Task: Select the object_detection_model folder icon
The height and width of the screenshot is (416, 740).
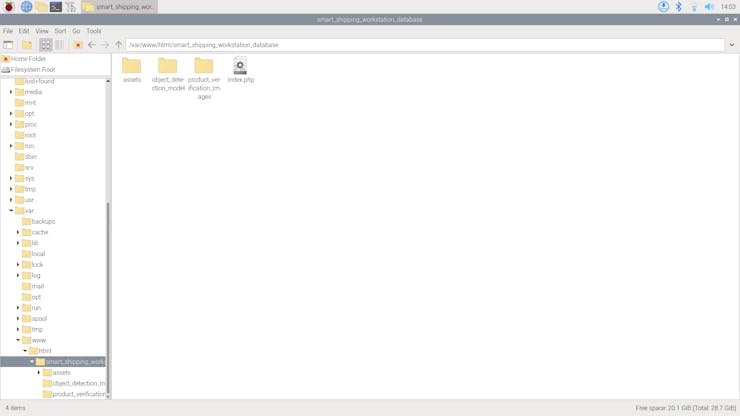Action: [x=168, y=74]
